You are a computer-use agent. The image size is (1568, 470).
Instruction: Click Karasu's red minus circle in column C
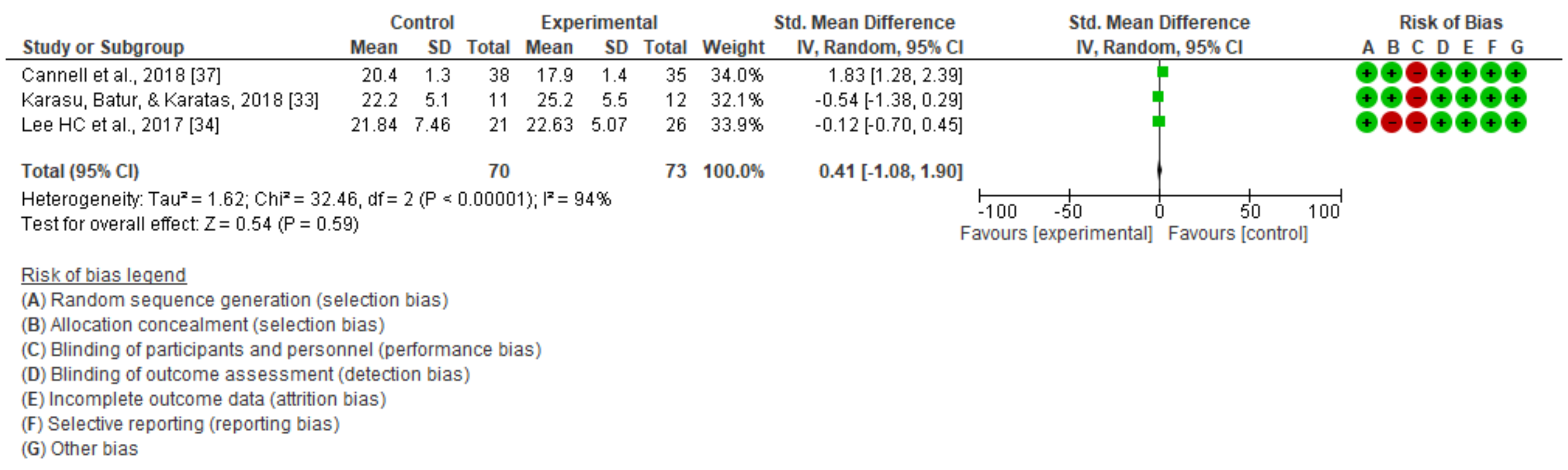pyautogui.click(x=1417, y=98)
